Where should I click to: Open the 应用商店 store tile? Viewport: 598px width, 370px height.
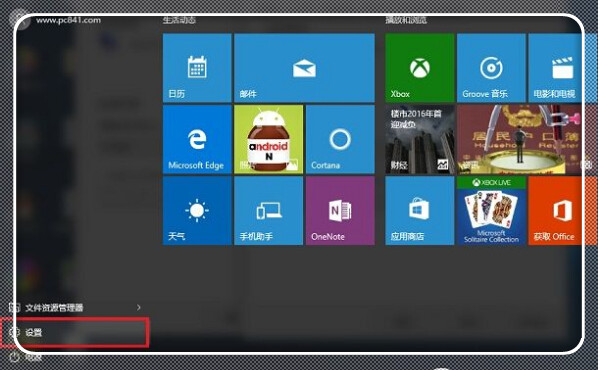tap(420, 211)
